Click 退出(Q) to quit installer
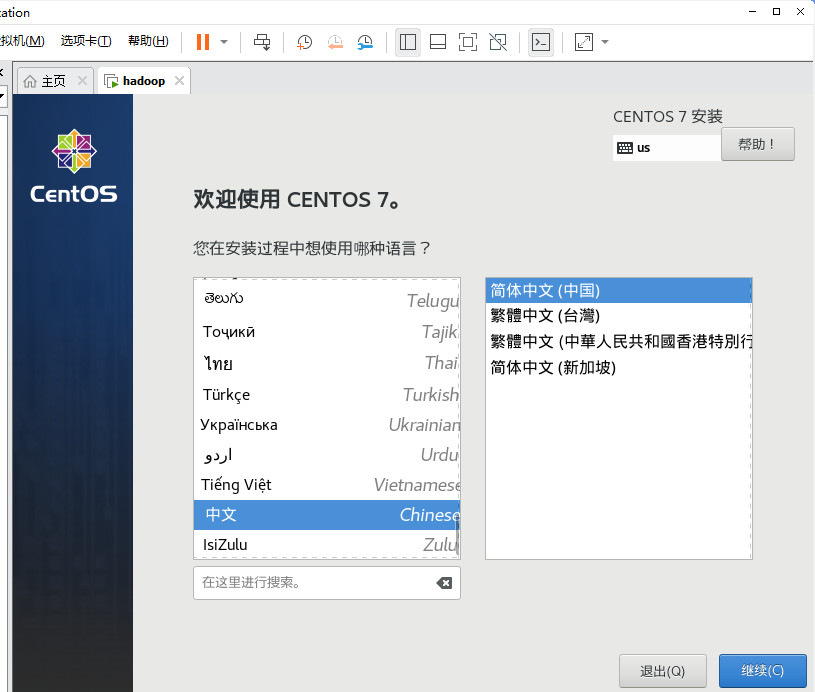815x692 pixels. pyautogui.click(x=663, y=671)
